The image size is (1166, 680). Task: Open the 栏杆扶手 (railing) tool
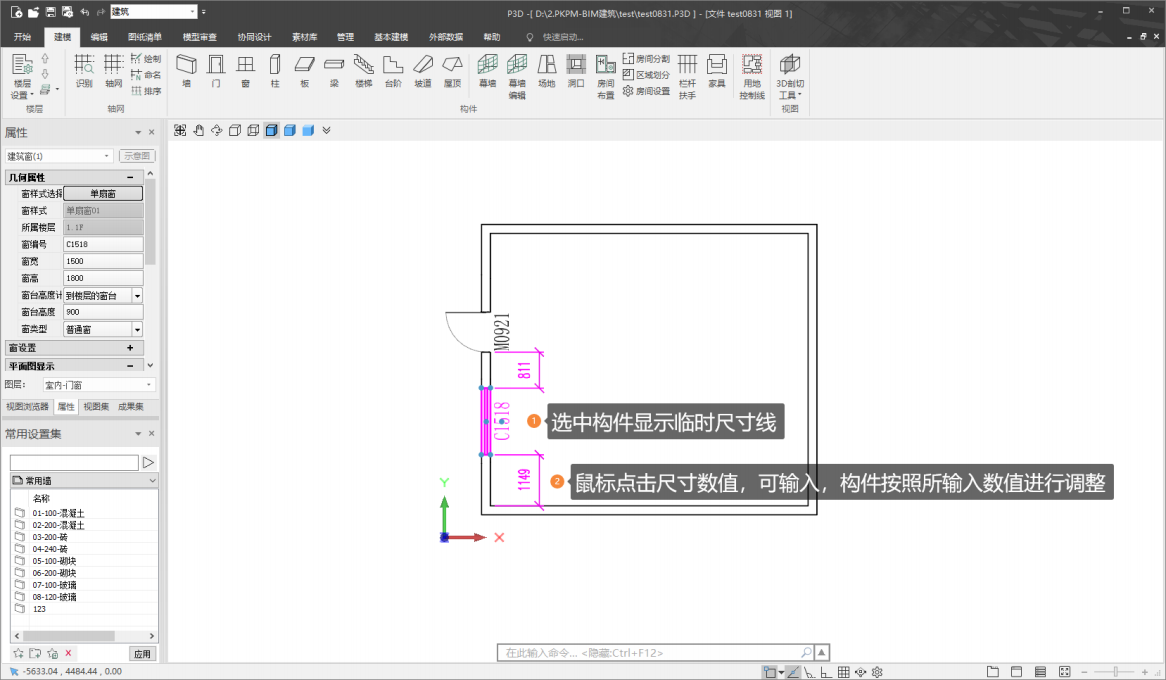pyautogui.click(x=687, y=76)
